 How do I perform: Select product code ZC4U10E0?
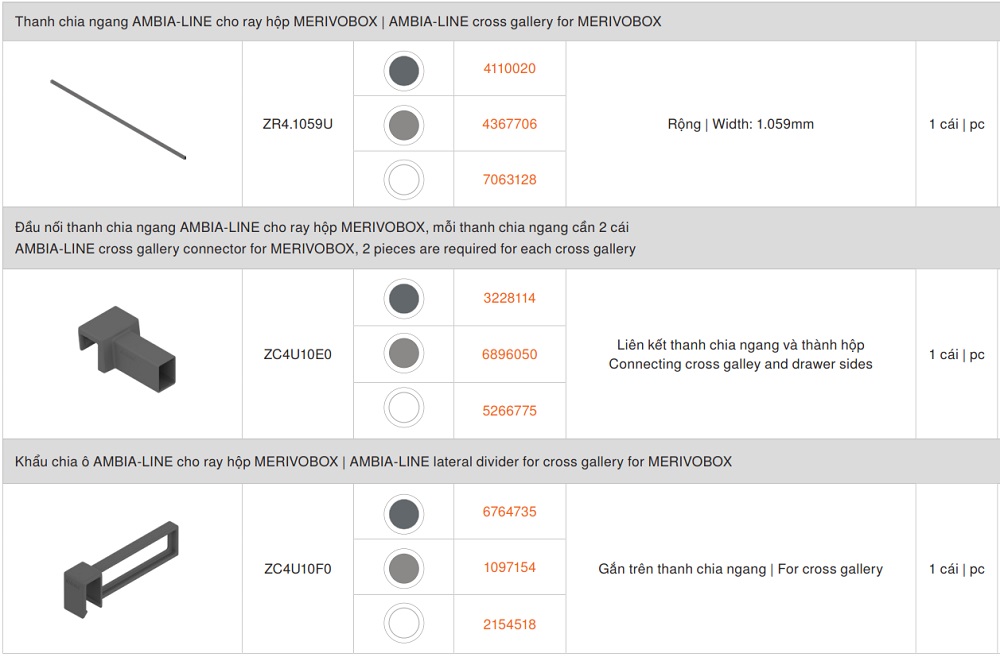(298, 354)
